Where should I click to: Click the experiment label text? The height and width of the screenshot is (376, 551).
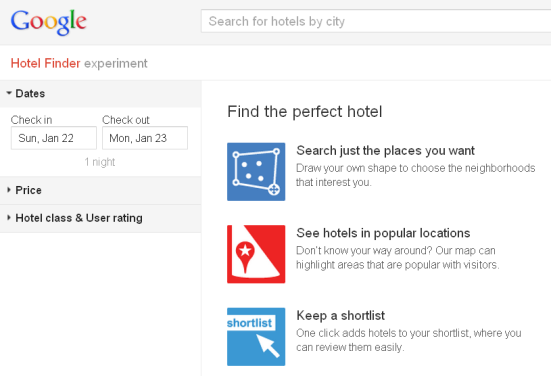116,64
